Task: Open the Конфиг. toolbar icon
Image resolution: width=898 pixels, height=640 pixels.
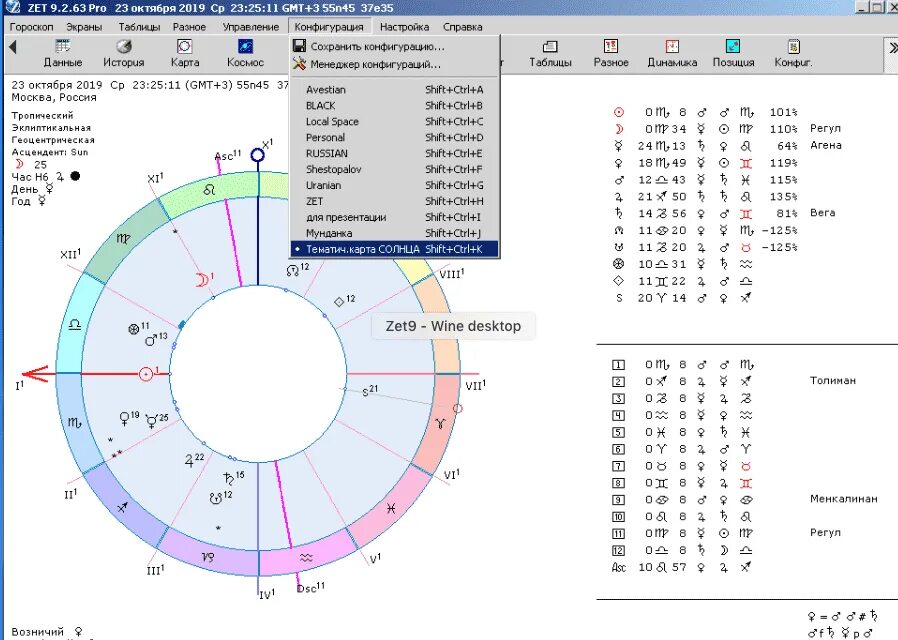Action: (793, 53)
